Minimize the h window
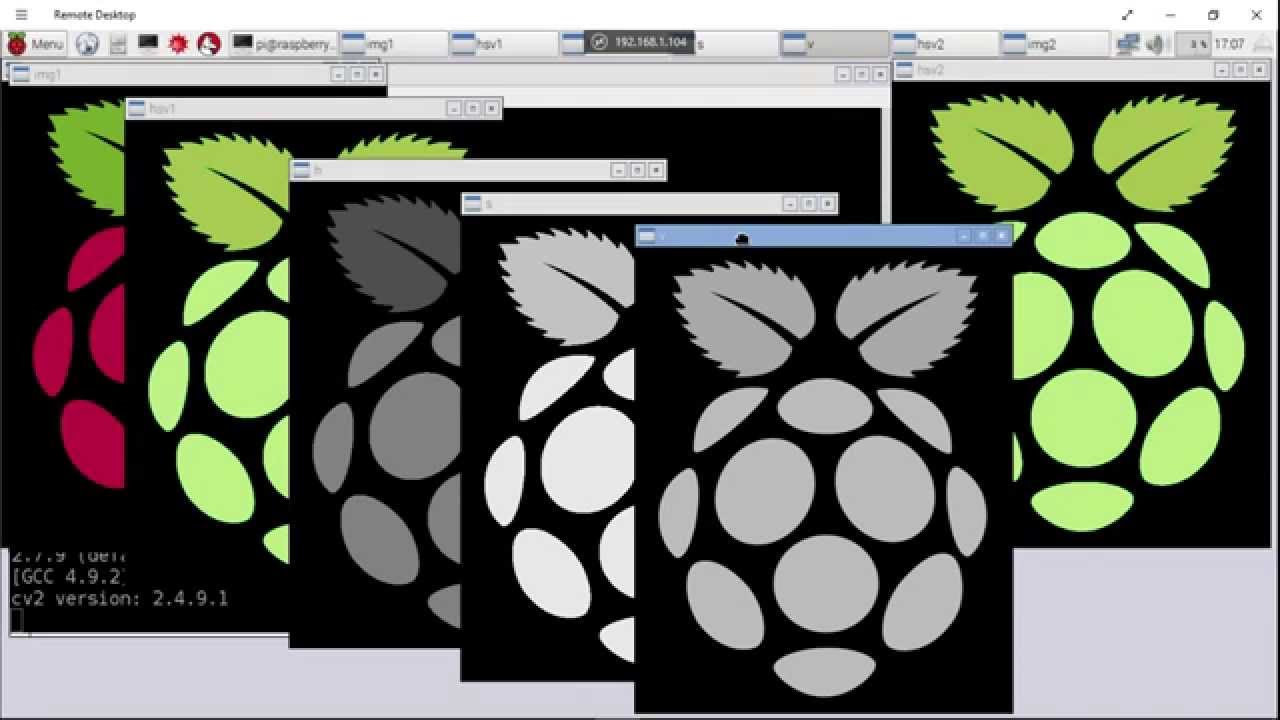The image size is (1280, 720). pos(618,170)
